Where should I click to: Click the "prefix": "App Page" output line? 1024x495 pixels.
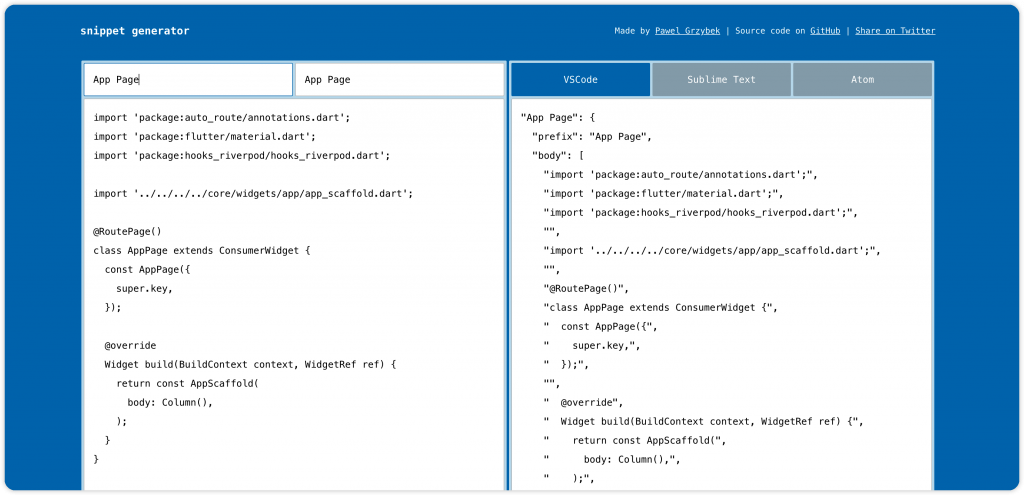point(592,136)
